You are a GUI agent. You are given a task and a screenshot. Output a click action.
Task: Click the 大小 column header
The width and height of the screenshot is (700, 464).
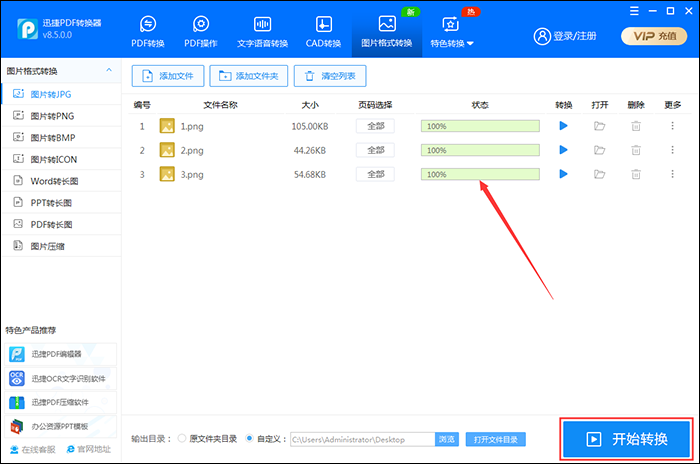[310, 105]
